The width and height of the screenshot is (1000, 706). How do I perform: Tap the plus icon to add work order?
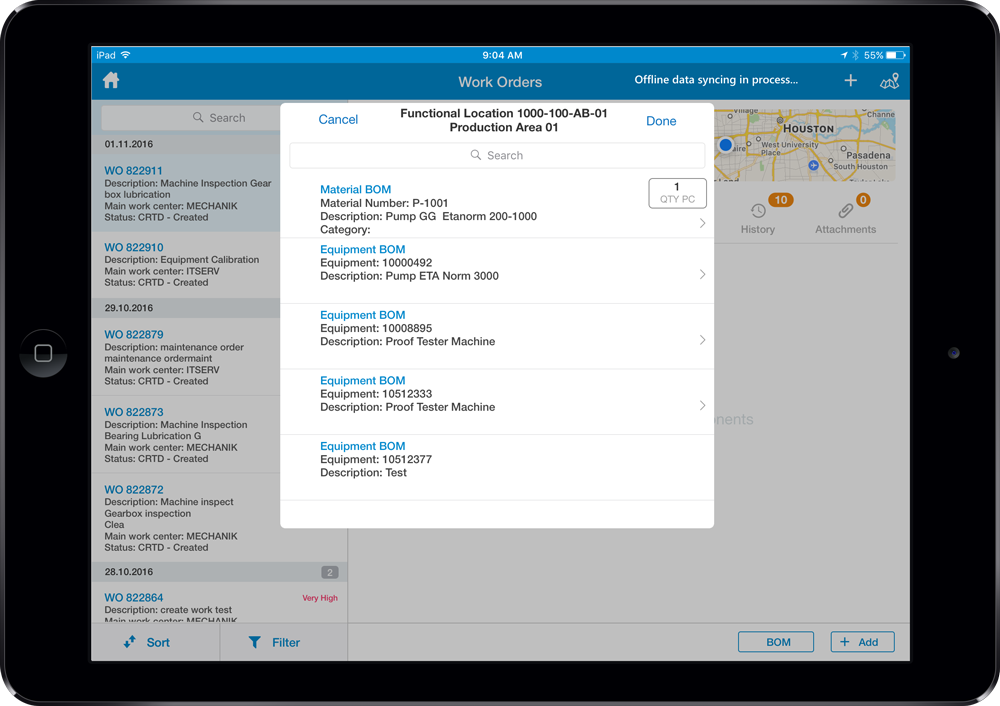[x=850, y=80]
